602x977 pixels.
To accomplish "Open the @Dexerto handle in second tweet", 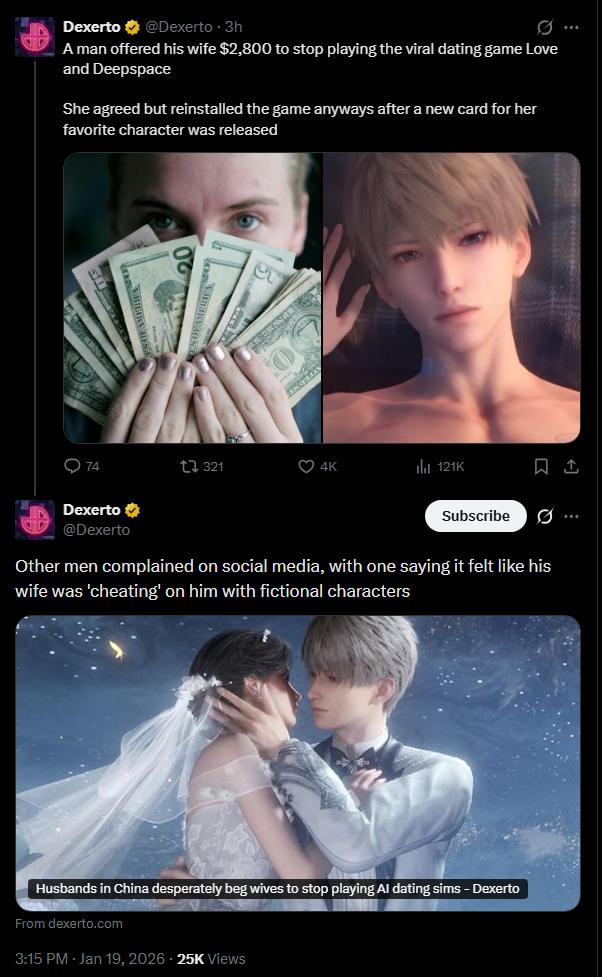I will (x=97, y=530).
